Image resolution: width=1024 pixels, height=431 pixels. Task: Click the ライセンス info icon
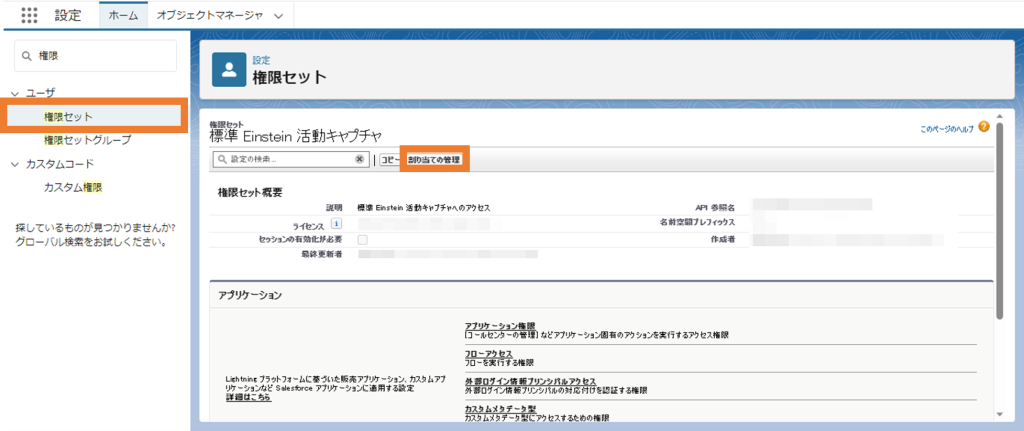335,223
